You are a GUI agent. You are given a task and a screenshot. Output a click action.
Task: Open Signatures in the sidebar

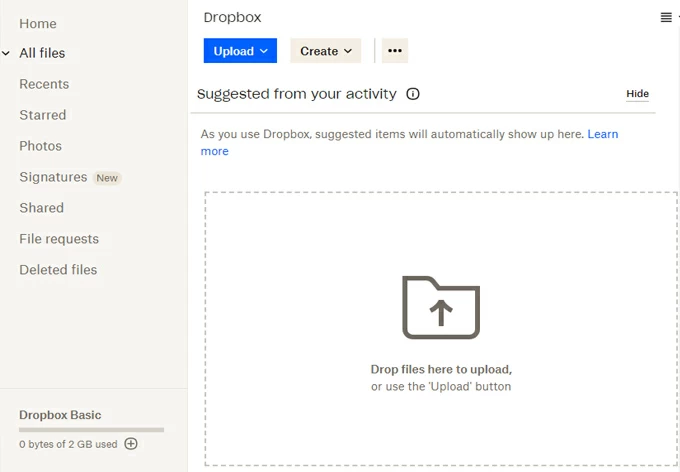click(x=53, y=177)
